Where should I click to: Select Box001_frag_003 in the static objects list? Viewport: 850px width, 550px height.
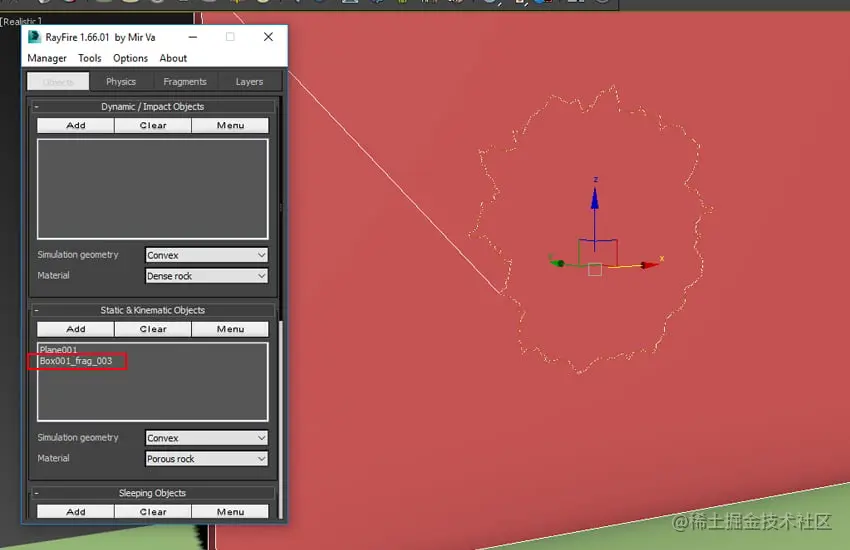click(76, 361)
